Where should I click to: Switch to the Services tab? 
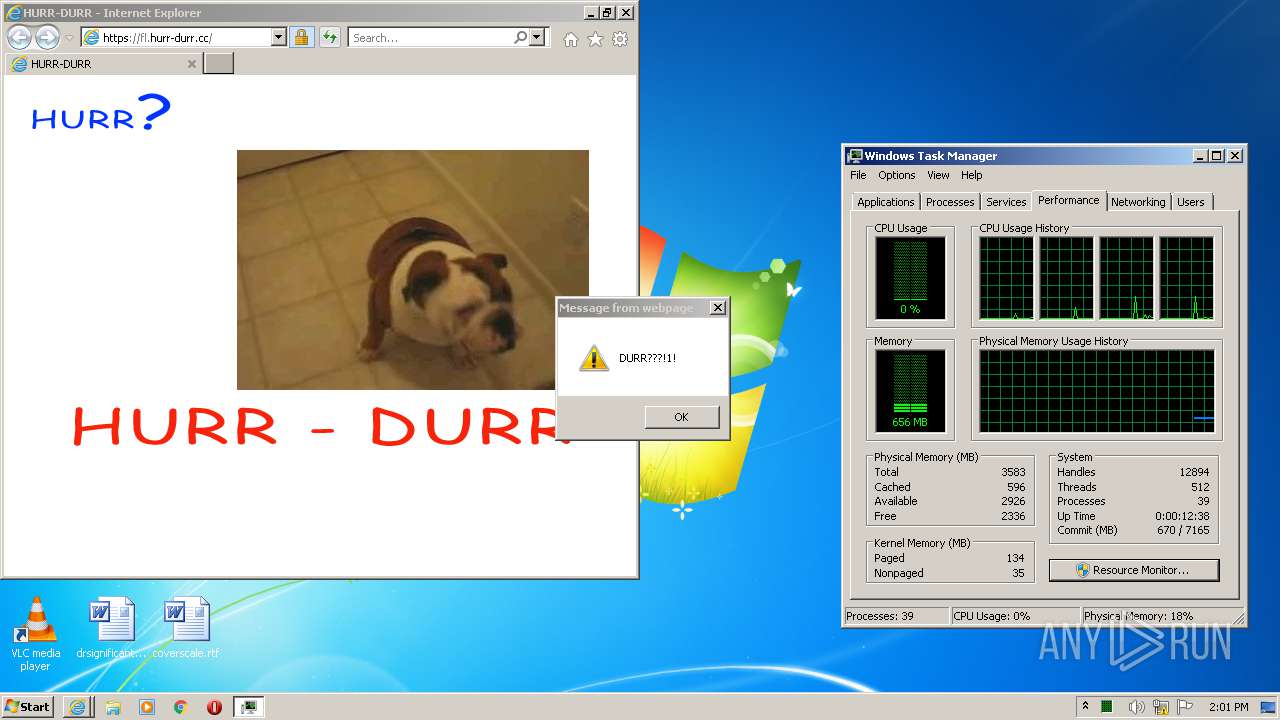click(1006, 202)
